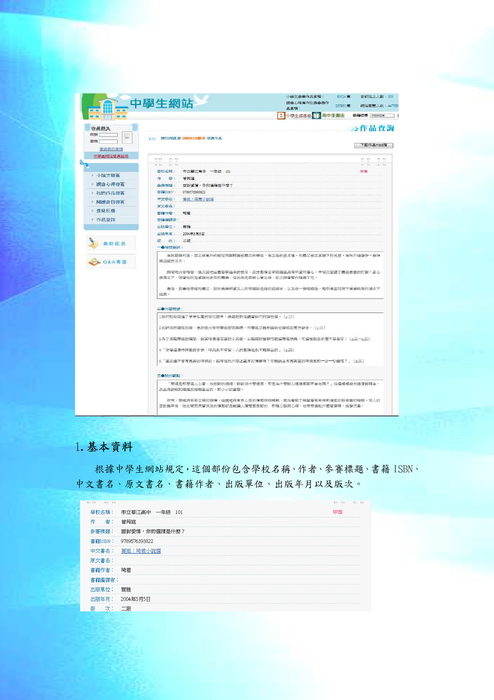
Task: Click the date 2004年5月5日 in lower table
Action: (136, 599)
